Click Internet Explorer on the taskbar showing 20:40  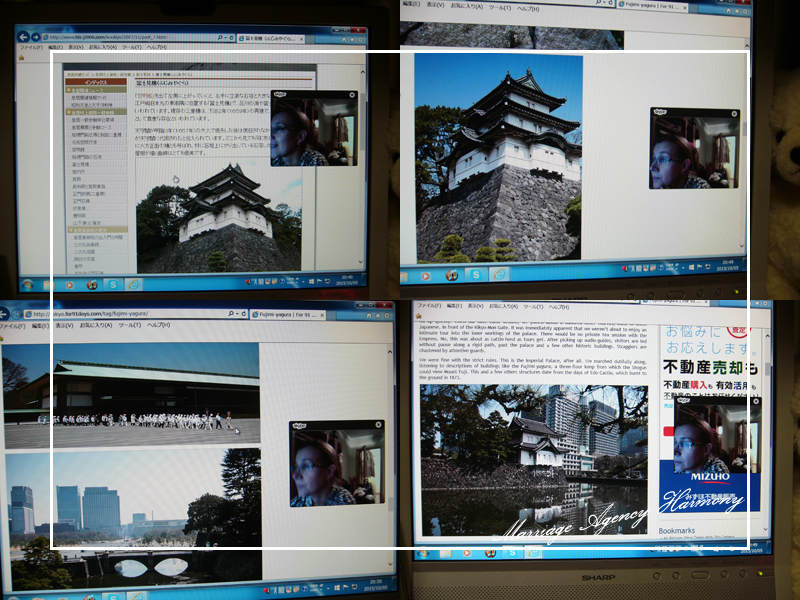click(x=134, y=284)
